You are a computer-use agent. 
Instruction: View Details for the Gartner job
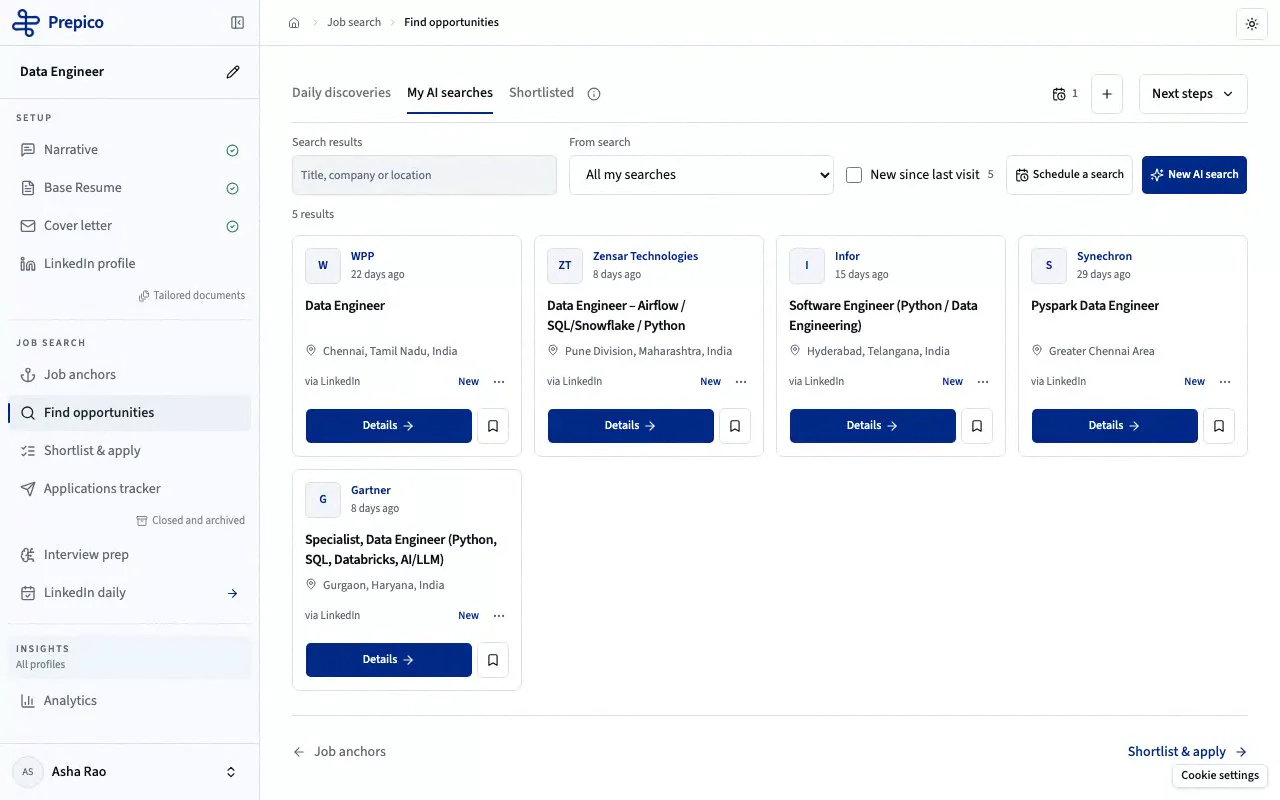tap(389, 660)
